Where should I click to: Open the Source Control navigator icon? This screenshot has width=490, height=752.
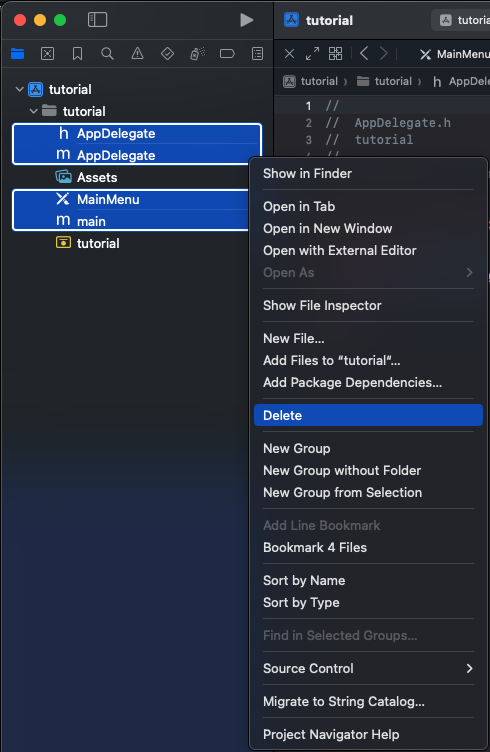47,53
